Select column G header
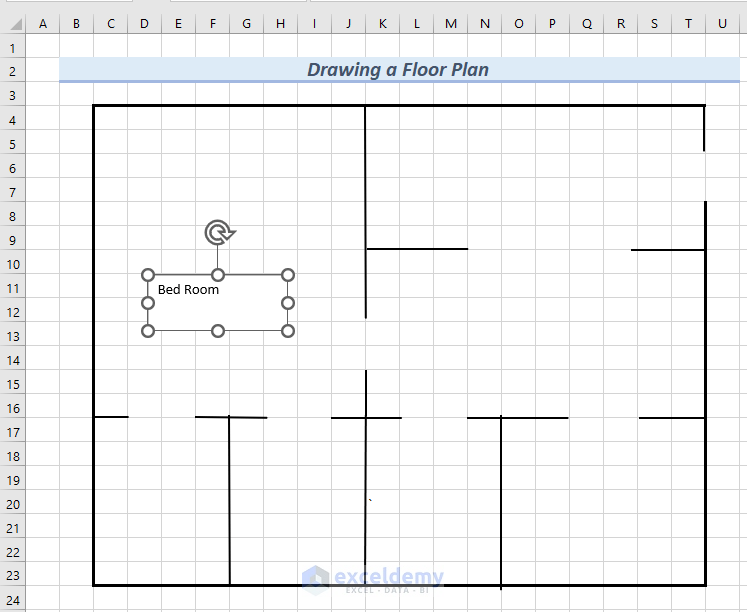 tap(246, 24)
